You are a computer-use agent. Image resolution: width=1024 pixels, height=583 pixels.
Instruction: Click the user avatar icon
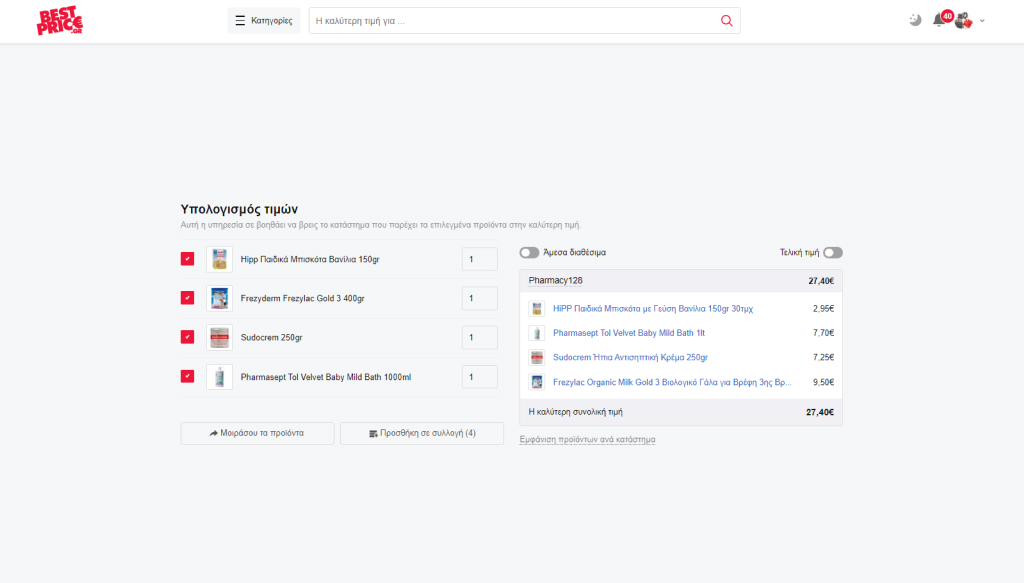963,21
